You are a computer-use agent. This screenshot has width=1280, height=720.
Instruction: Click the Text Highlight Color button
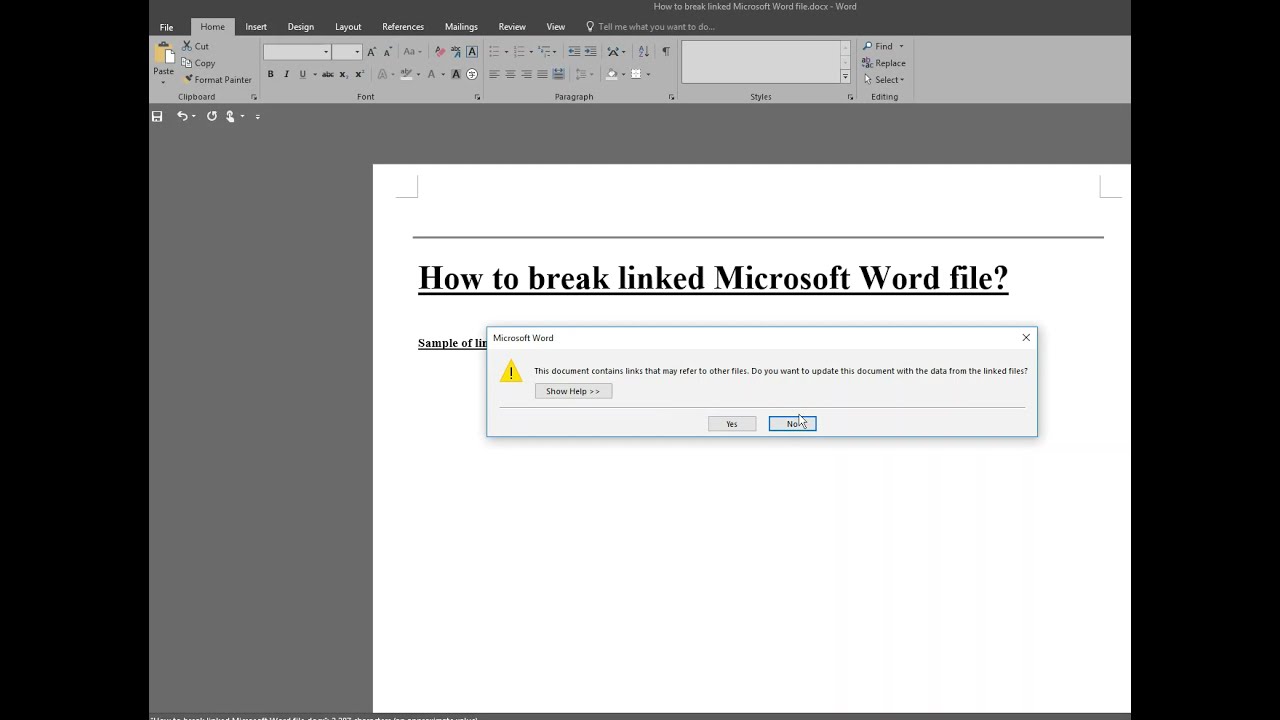pos(406,74)
